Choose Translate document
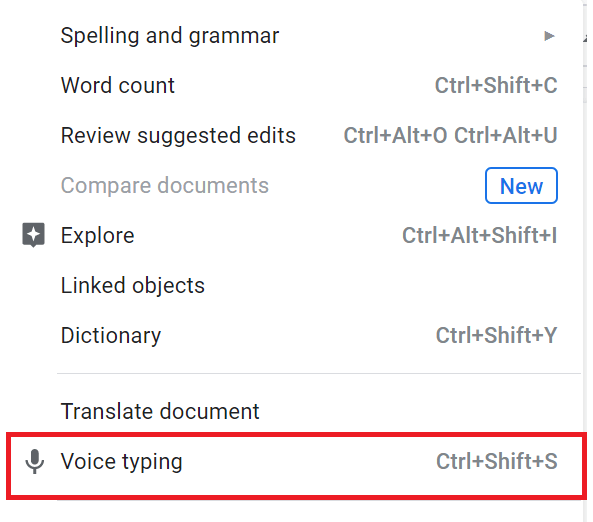The height and width of the screenshot is (522, 593). point(160,411)
